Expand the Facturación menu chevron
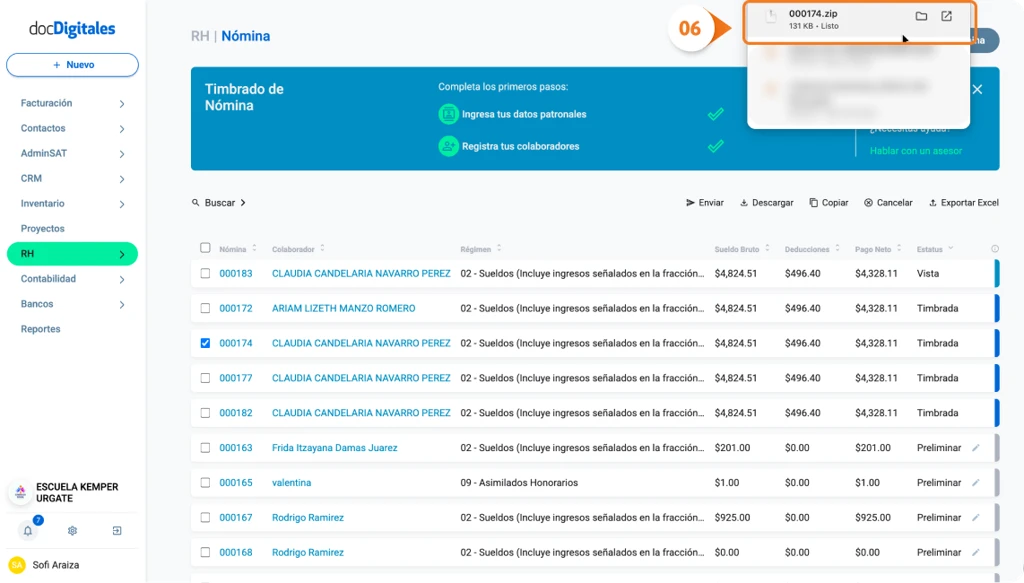 pyautogui.click(x=122, y=104)
